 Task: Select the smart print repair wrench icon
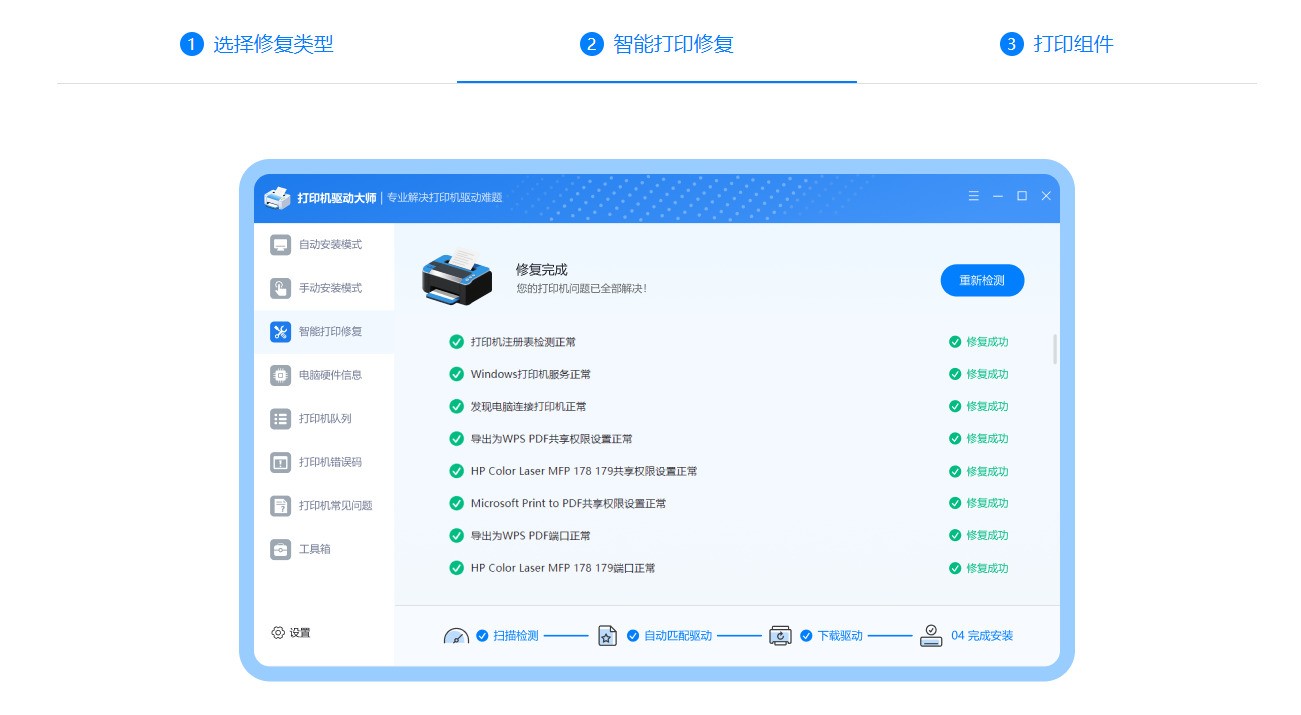click(x=280, y=332)
